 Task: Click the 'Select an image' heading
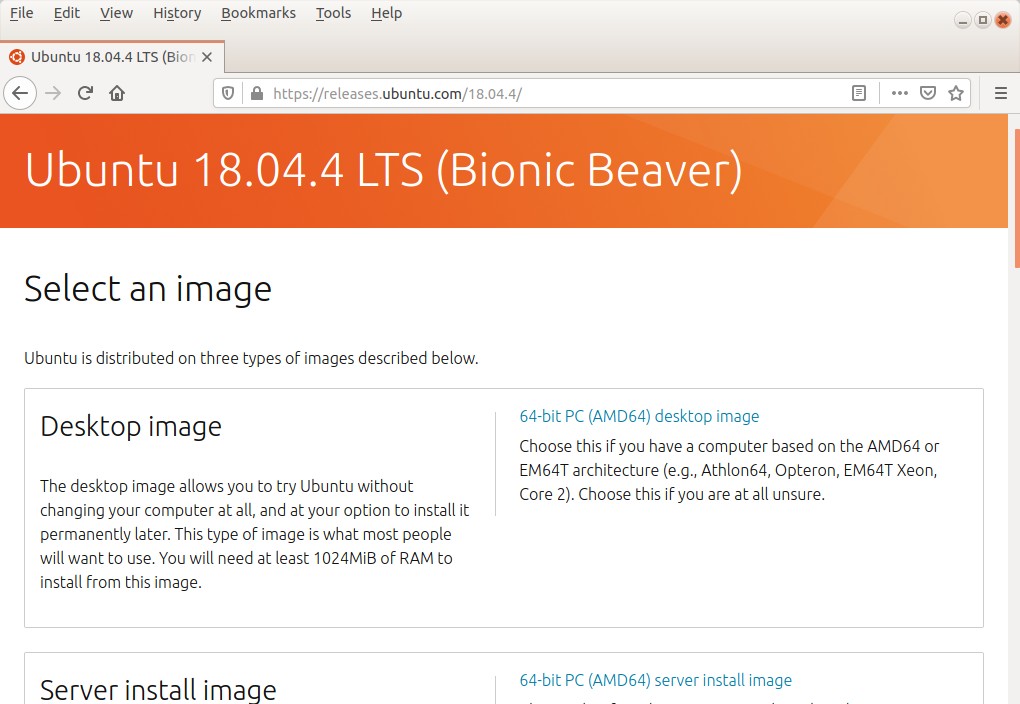148,289
